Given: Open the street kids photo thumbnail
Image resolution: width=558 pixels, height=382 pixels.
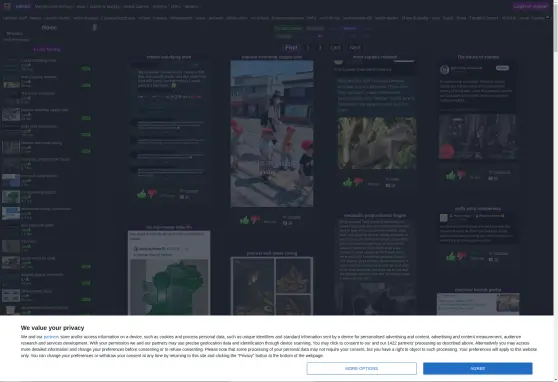Looking at the screenshot, I should tap(272, 134).
